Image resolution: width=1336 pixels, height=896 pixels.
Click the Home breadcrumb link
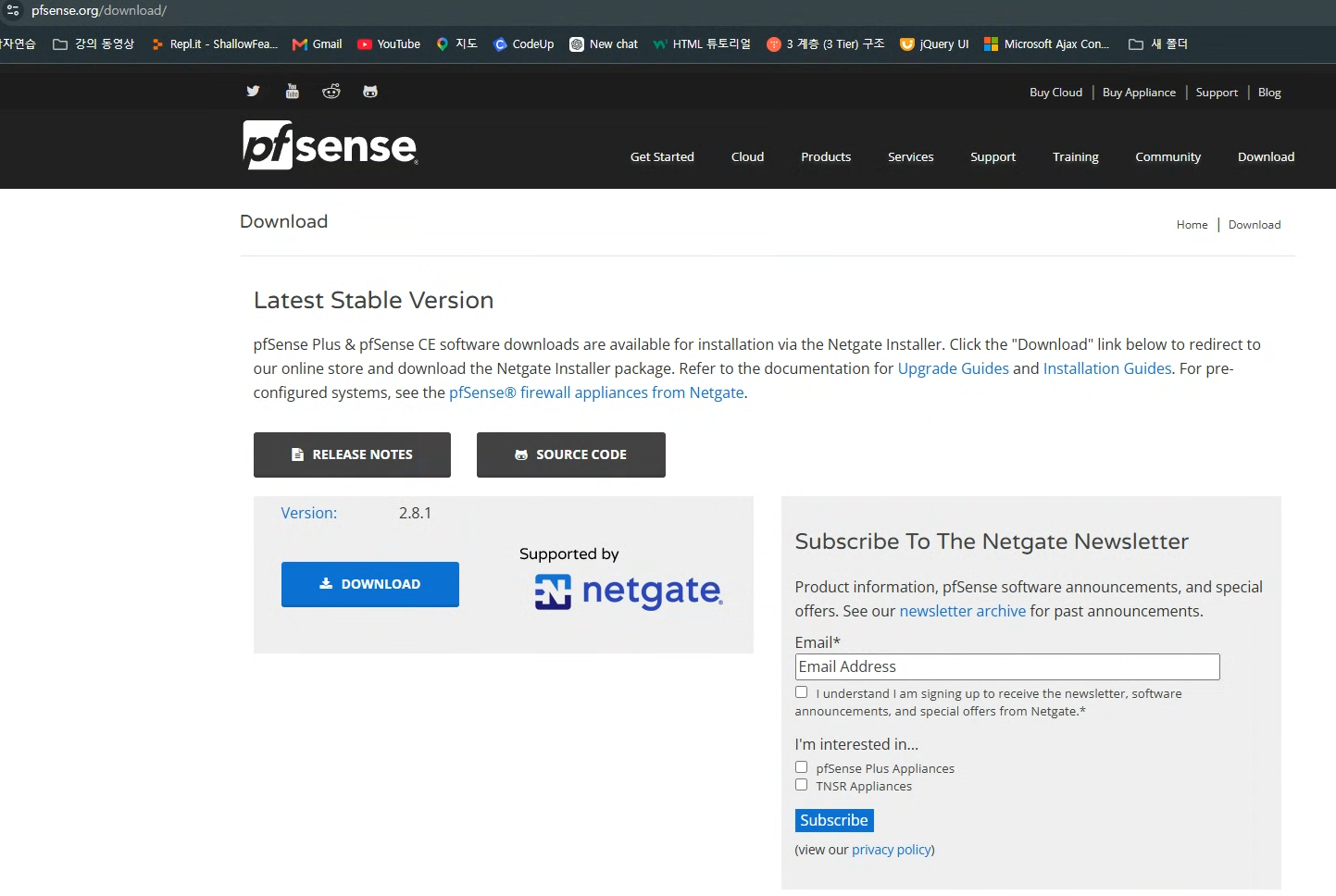(1192, 225)
